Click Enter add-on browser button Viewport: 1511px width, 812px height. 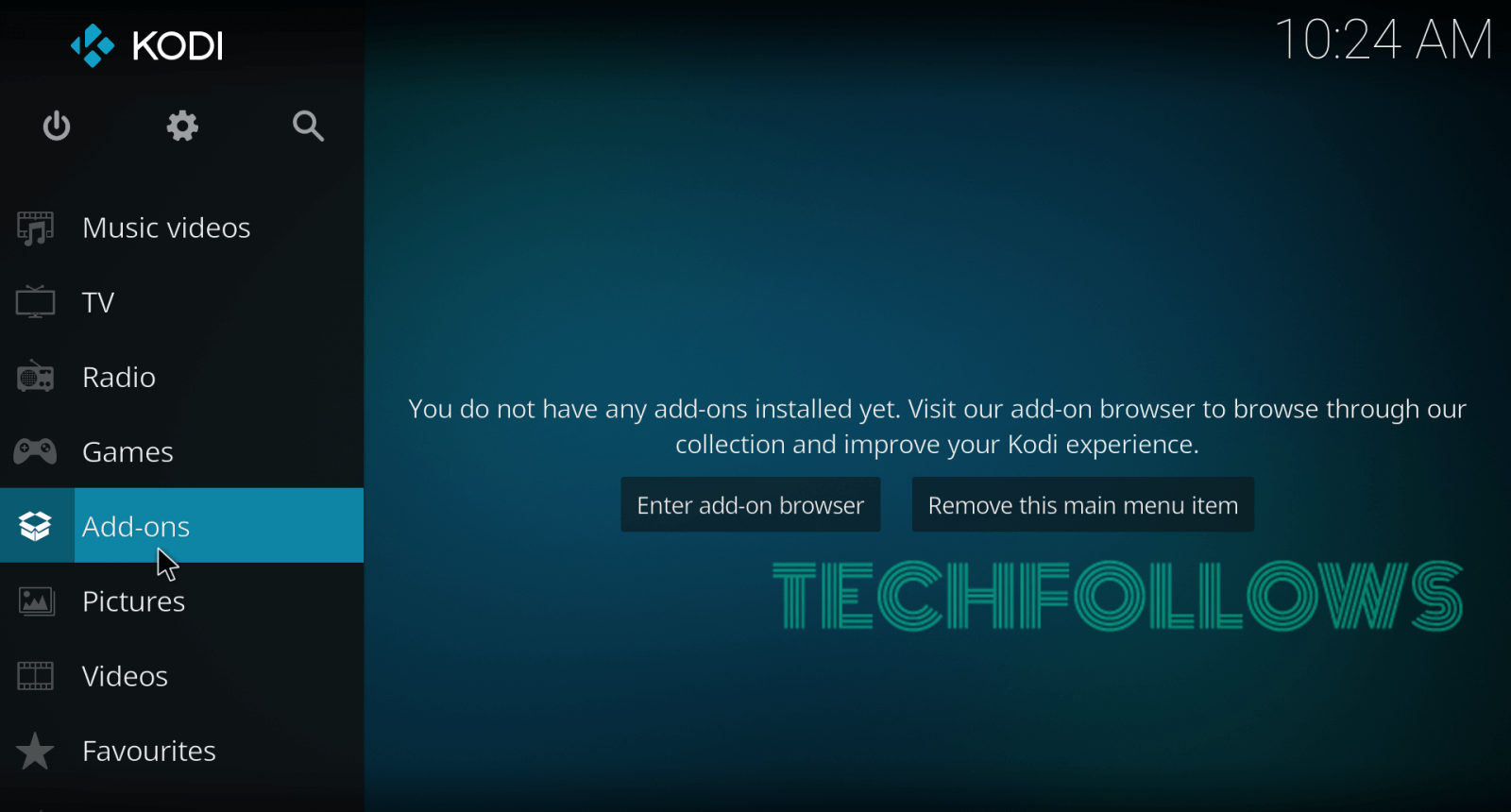(751, 505)
